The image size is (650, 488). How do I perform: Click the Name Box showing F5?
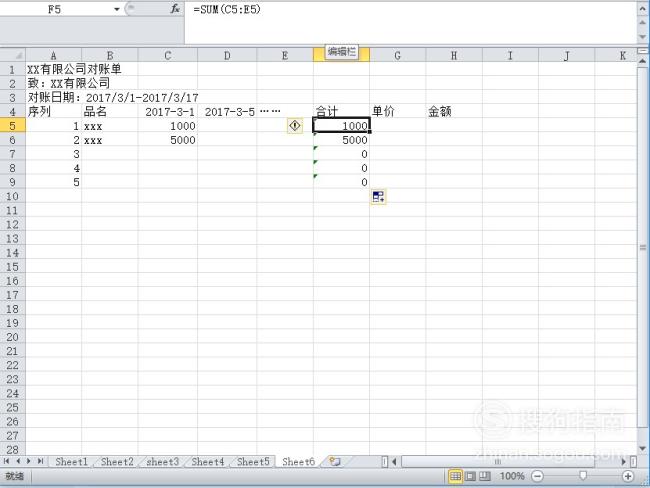pyautogui.click(x=55, y=9)
